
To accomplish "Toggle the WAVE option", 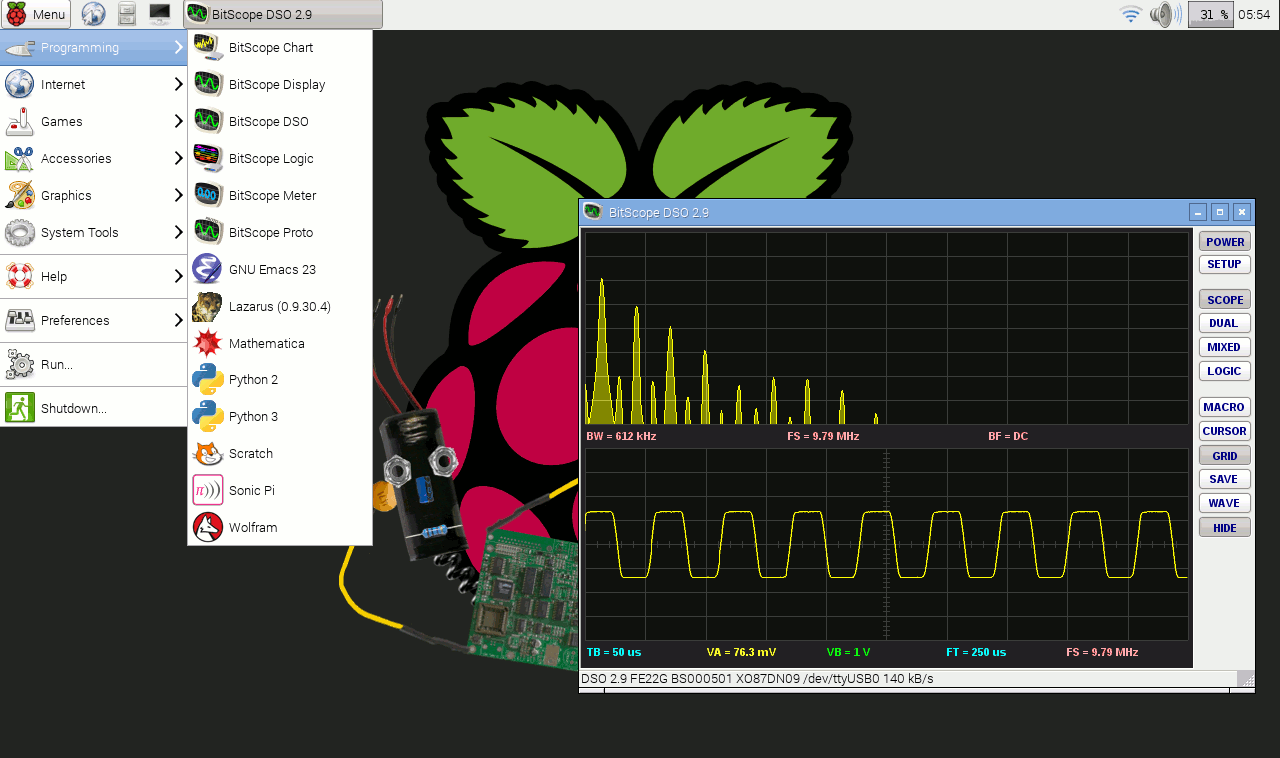I will click(x=1225, y=503).
